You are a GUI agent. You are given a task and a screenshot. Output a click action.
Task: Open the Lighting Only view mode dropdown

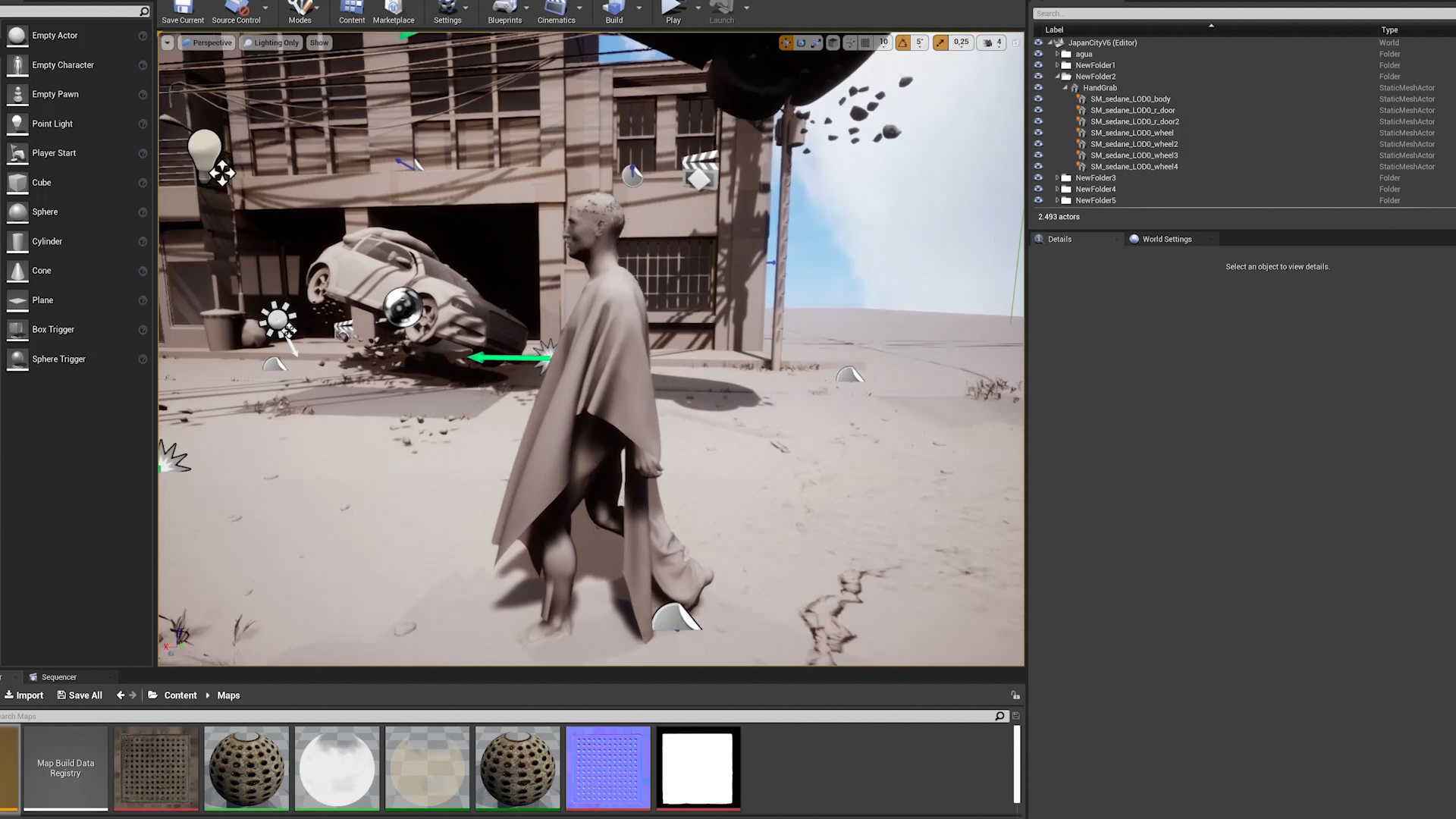[271, 43]
